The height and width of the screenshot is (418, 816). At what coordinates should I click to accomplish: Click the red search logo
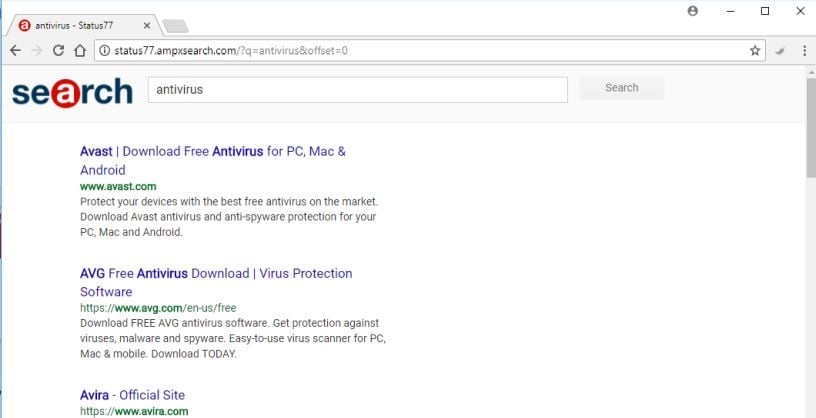click(72, 92)
